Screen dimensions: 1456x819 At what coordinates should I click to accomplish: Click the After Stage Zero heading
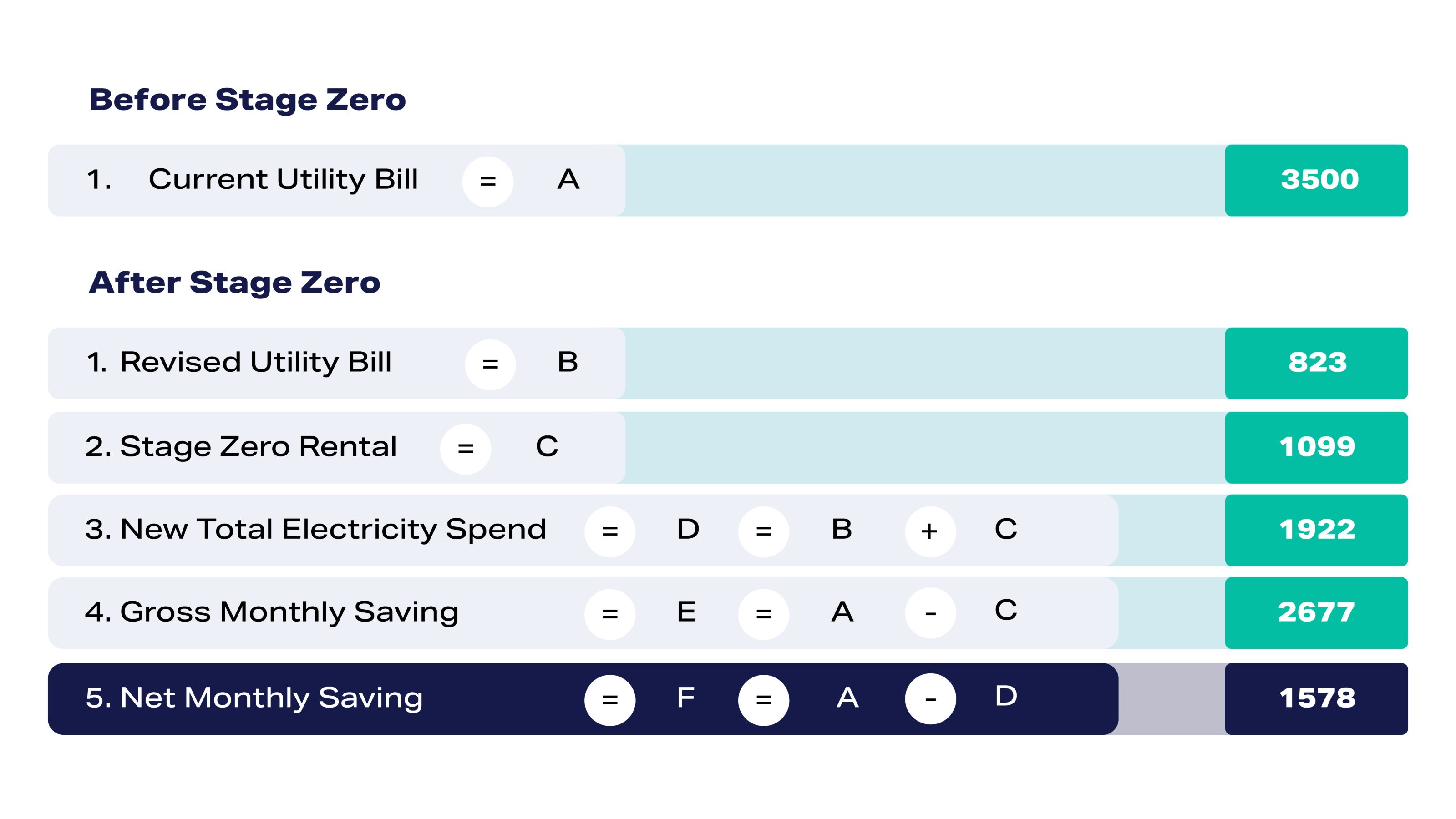coord(234,283)
